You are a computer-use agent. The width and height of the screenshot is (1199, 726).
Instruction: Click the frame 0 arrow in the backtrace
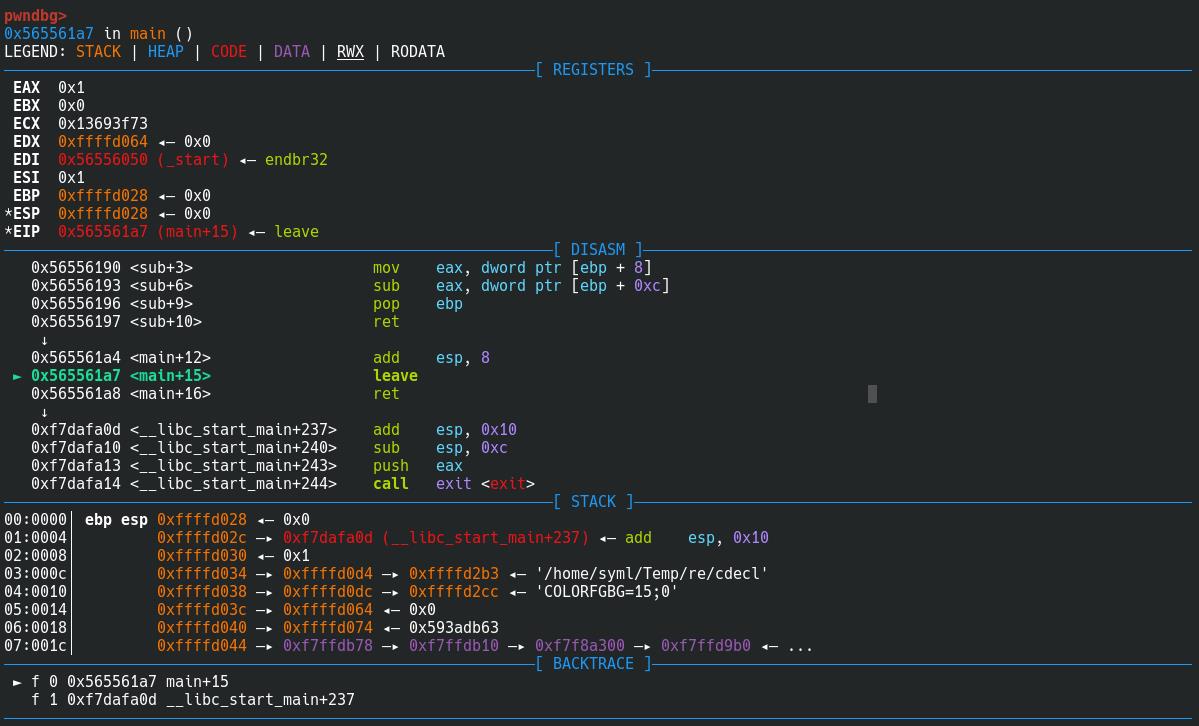(17, 682)
